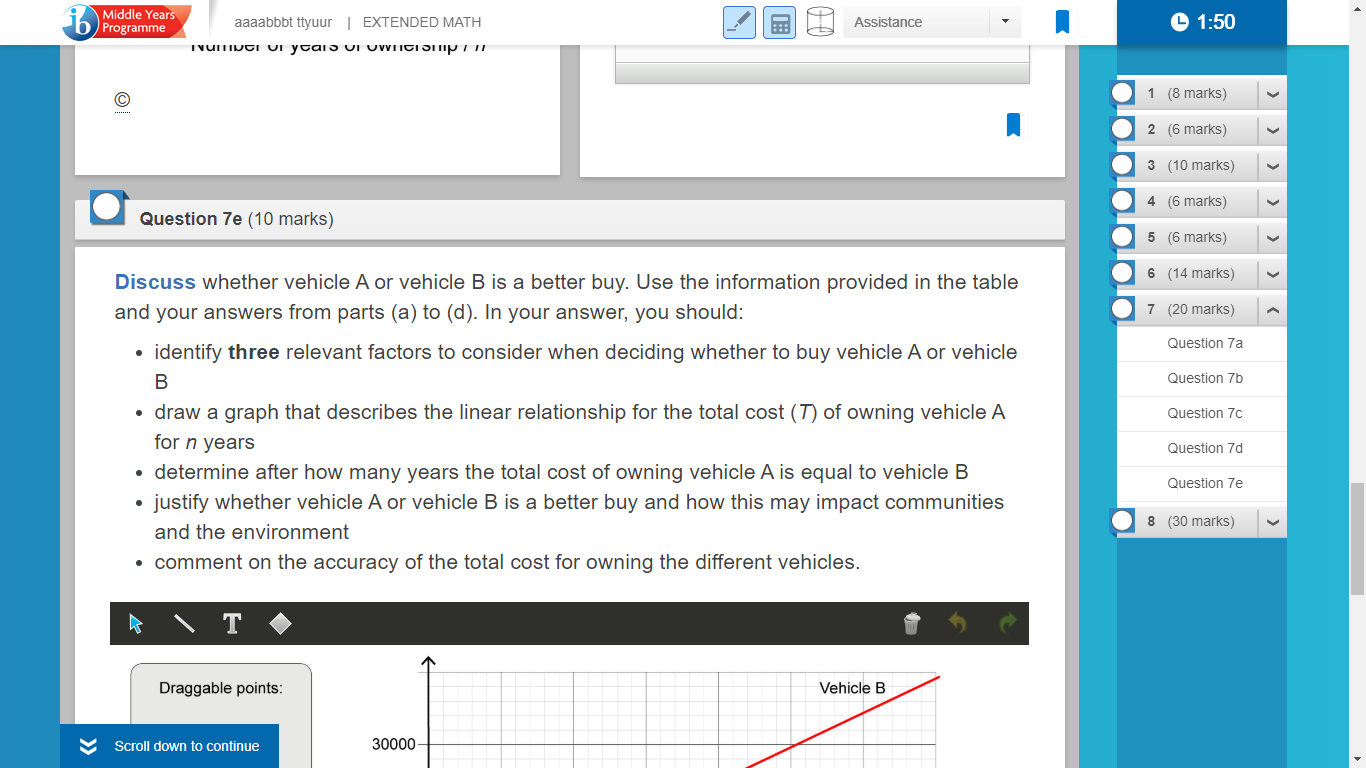Click the Vehicle B line label
The image size is (1366, 768).
tap(852, 688)
